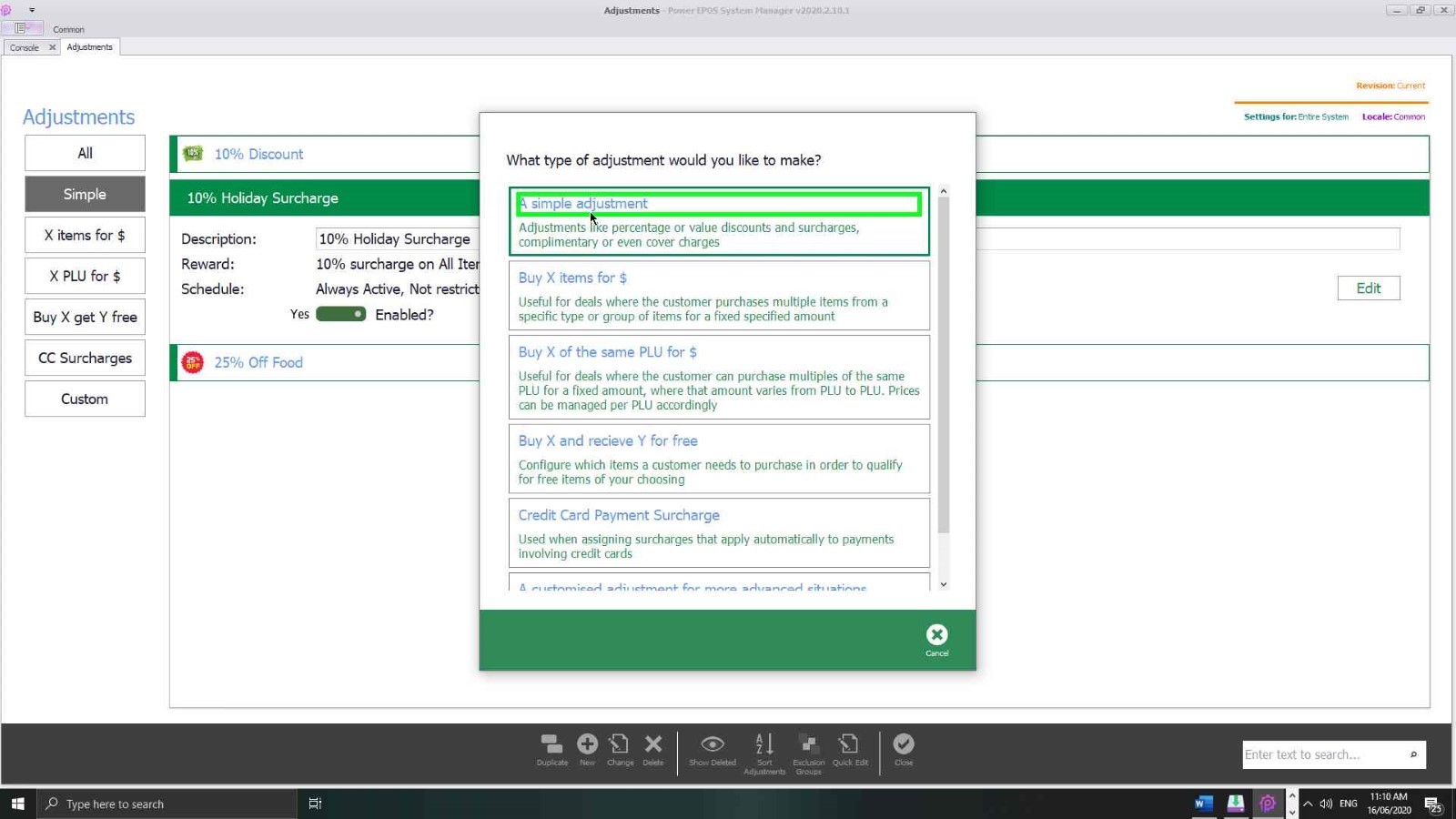Choose 'Credit Card Payment Surcharge' option

click(x=719, y=533)
